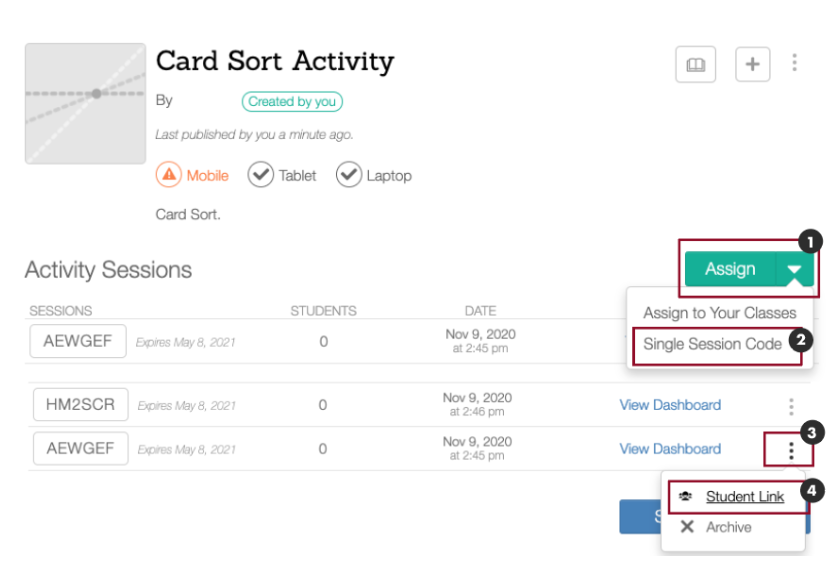Click the Mobile warning icon
This screenshot has height=571, width=838.
169,175
